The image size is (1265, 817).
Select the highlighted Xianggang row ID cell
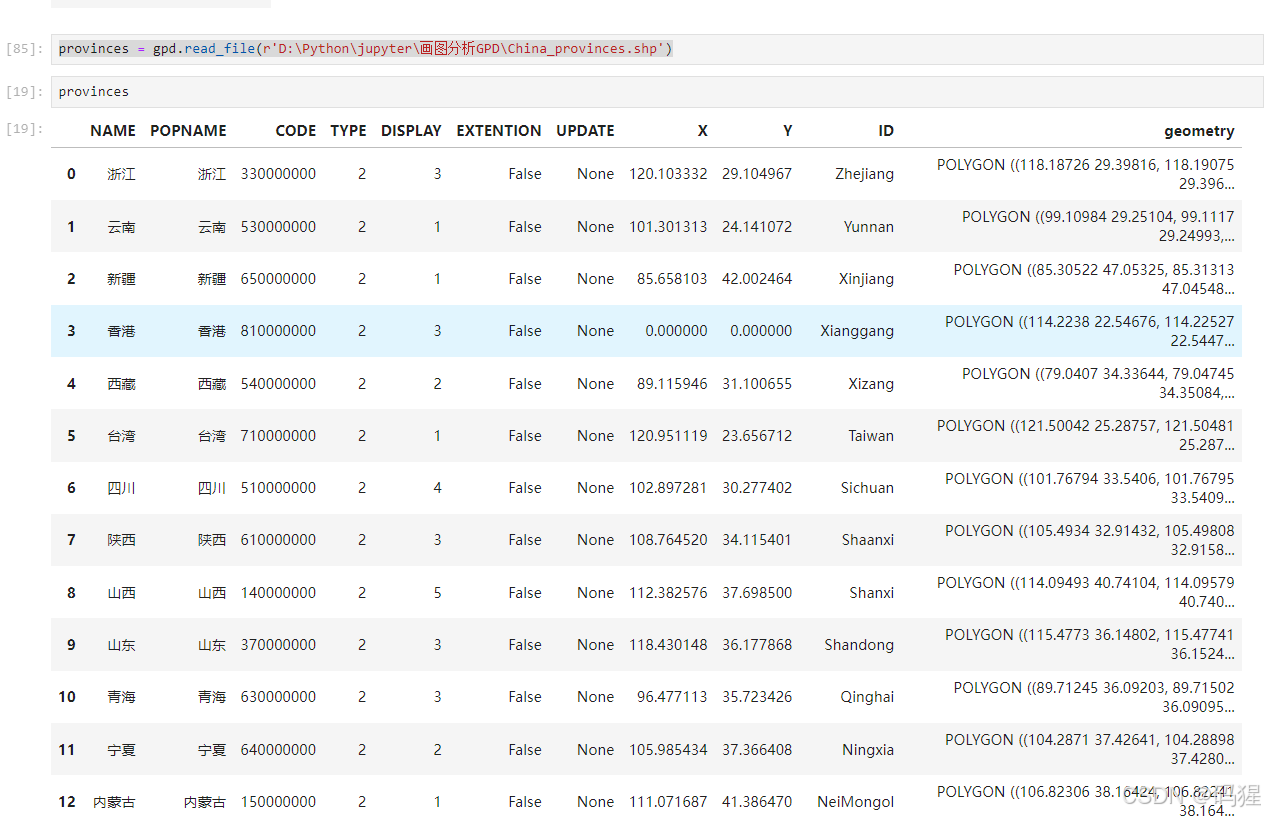click(x=856, y=331)
